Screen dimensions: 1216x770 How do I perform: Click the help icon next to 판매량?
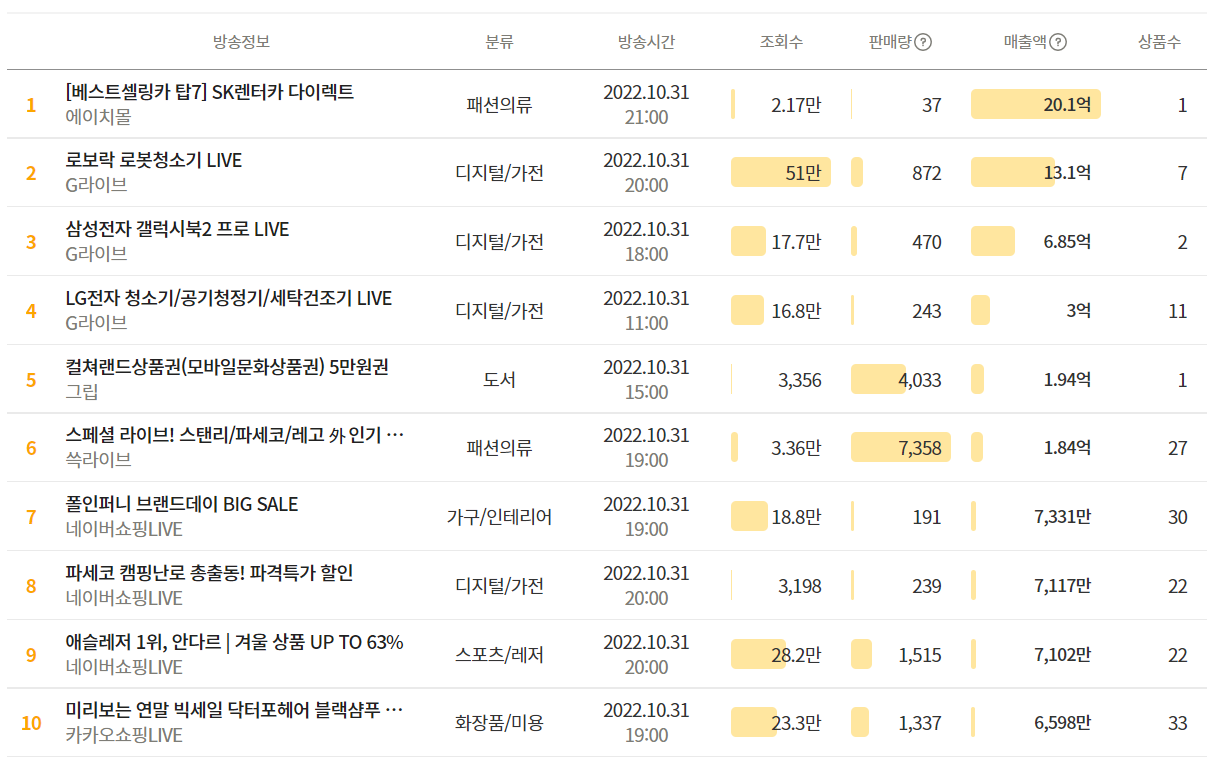click(923, 42)
